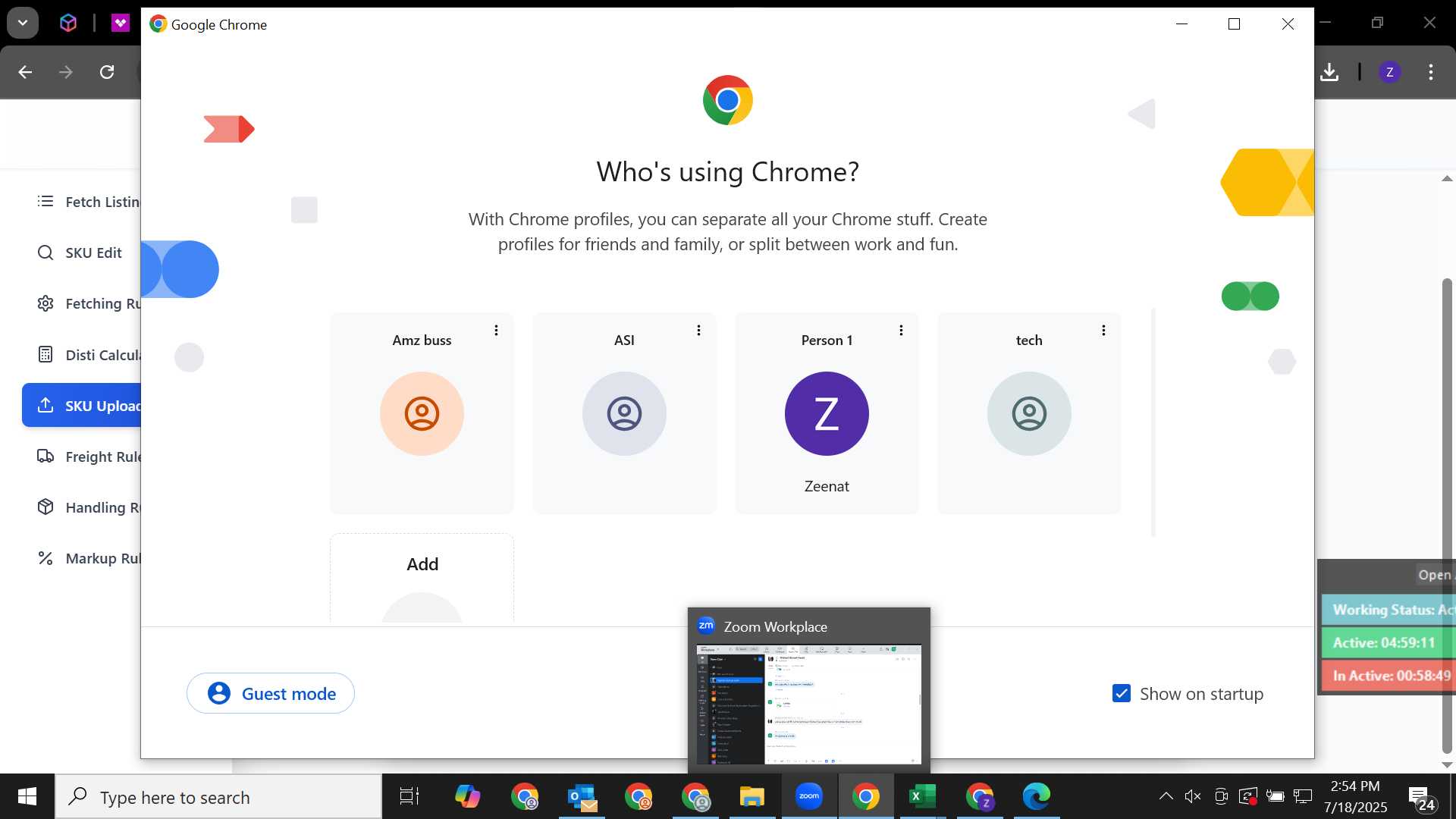Click the taskbar search box
The width and height of the screenshot is (1456, 819).
(218, 796)
